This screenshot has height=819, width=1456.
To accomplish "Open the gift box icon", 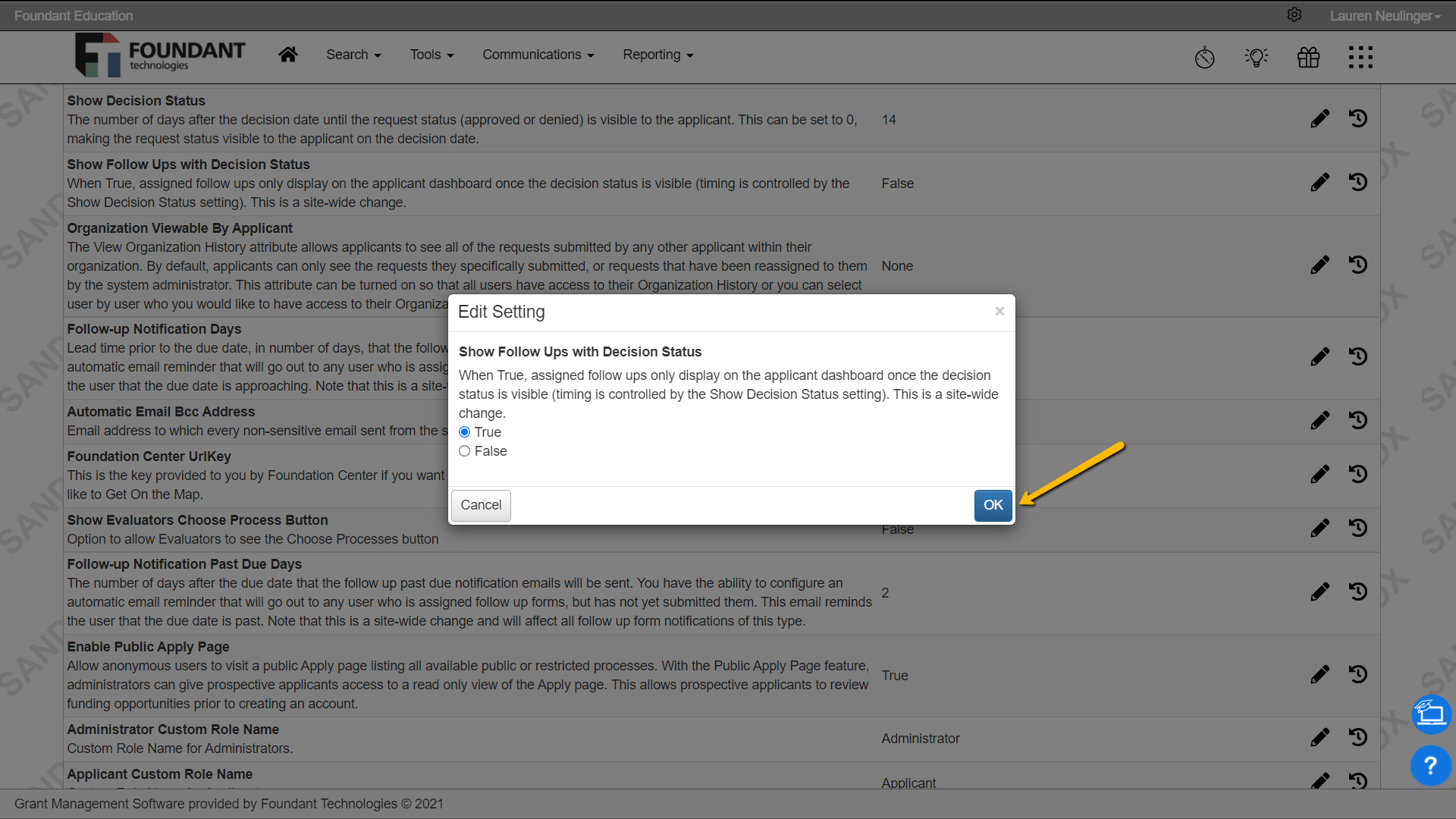I will (x=1308, y=58).
